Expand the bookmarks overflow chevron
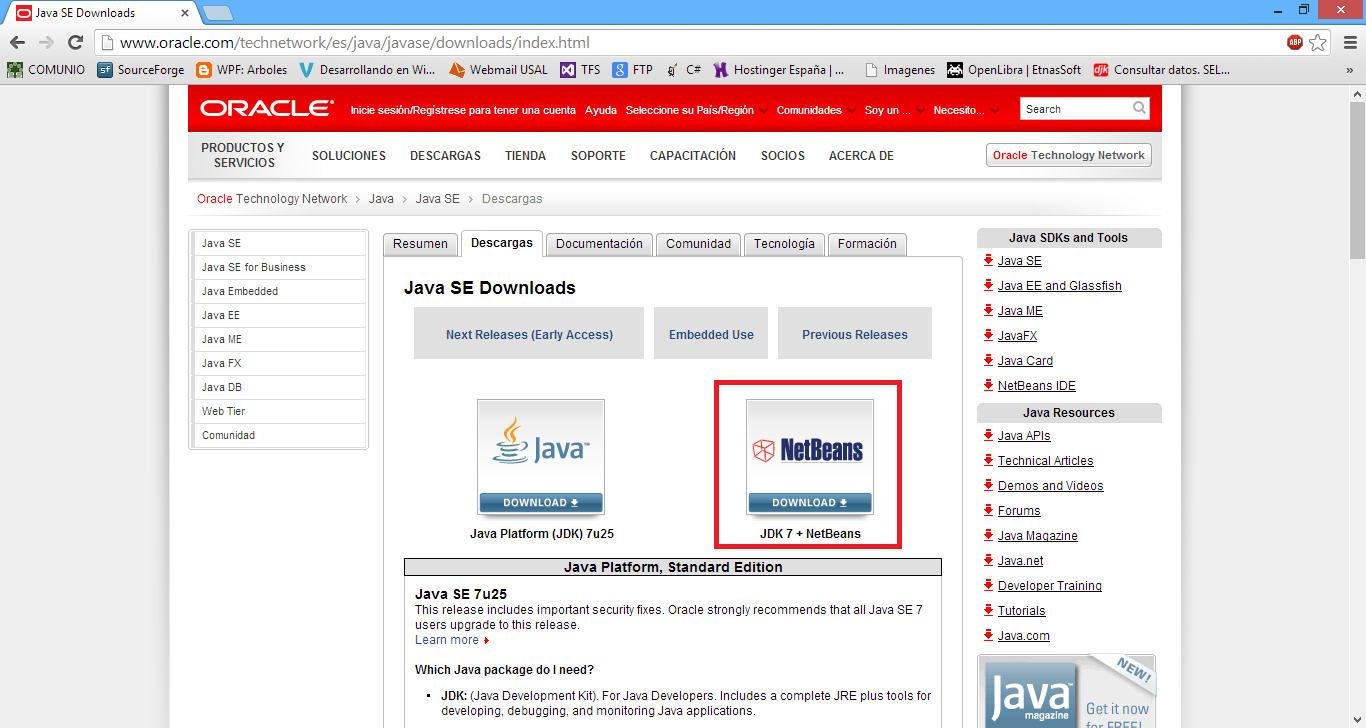 pyautogui.click(x=1350, y=70)
